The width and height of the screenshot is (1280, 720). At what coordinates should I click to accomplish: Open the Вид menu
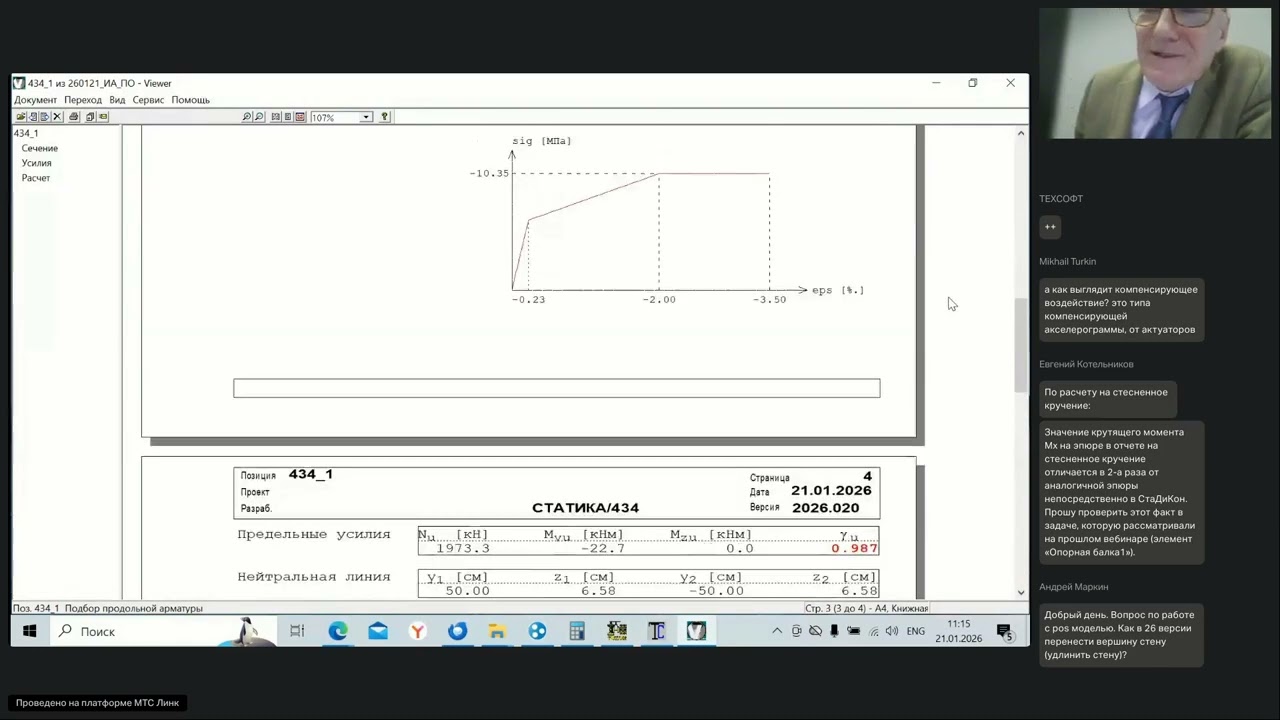pyautogui.click(x=117, y=100)
